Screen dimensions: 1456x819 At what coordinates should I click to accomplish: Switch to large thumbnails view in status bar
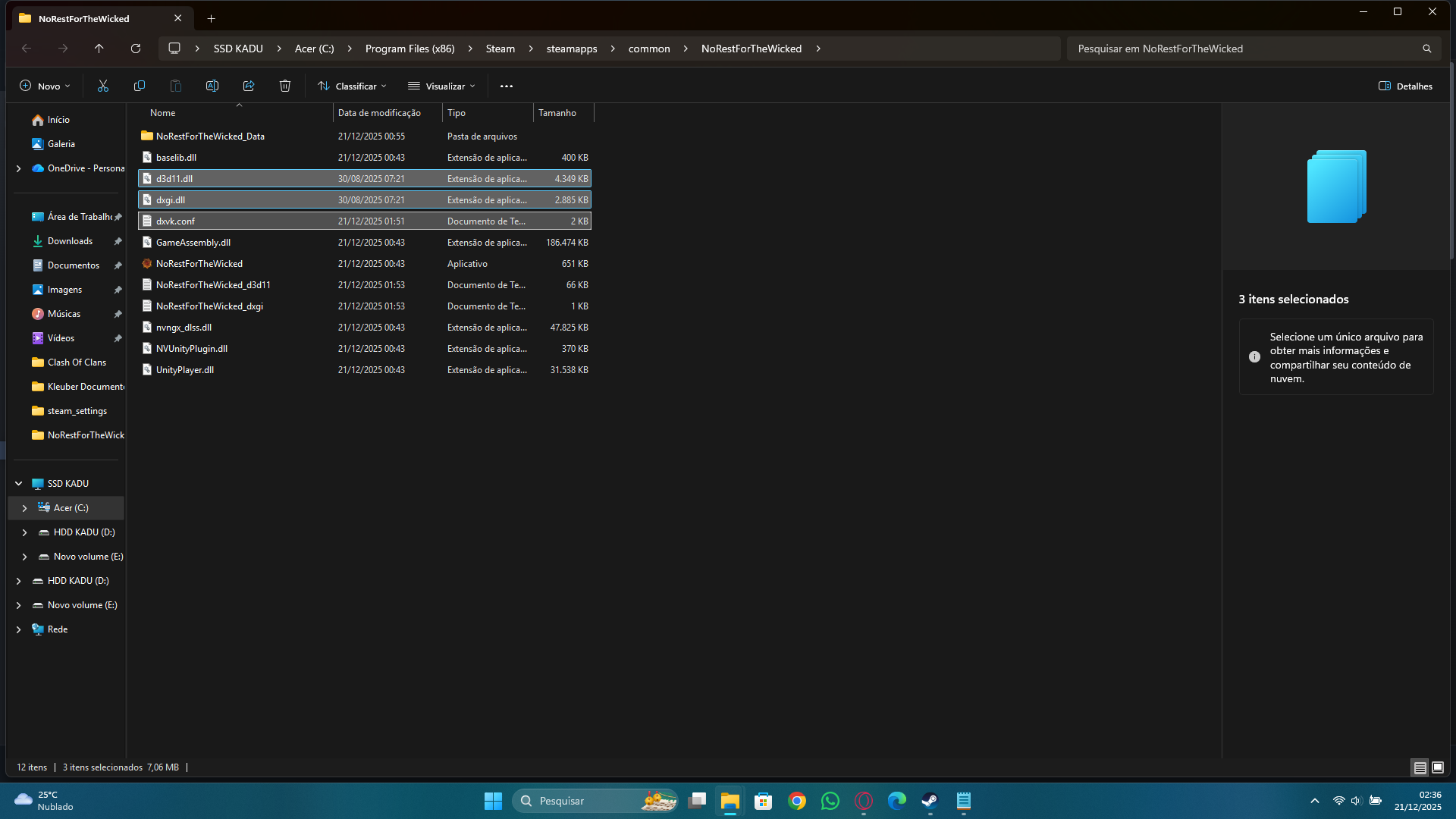[x=1438, y=767]
